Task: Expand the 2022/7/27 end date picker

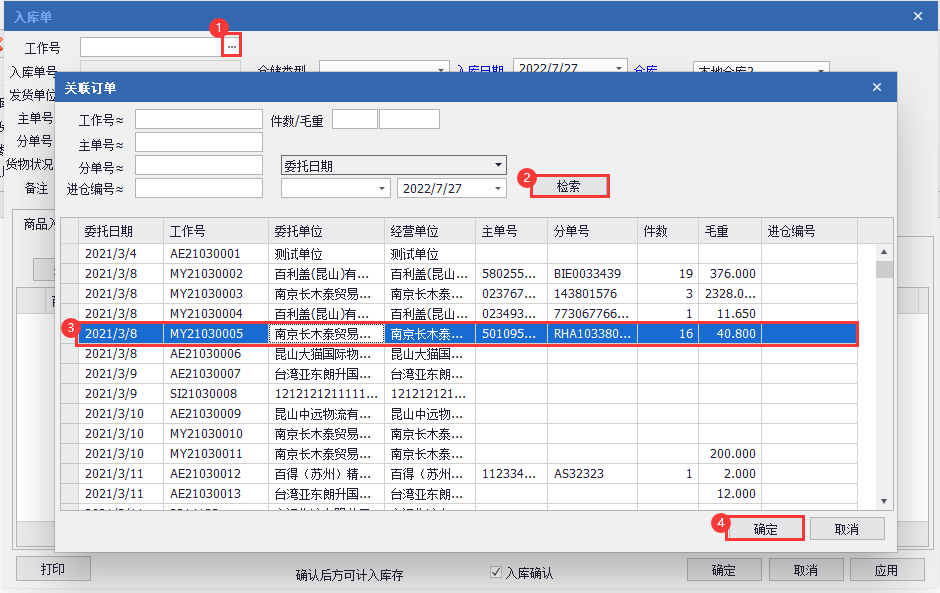Action: click(499, 188)
